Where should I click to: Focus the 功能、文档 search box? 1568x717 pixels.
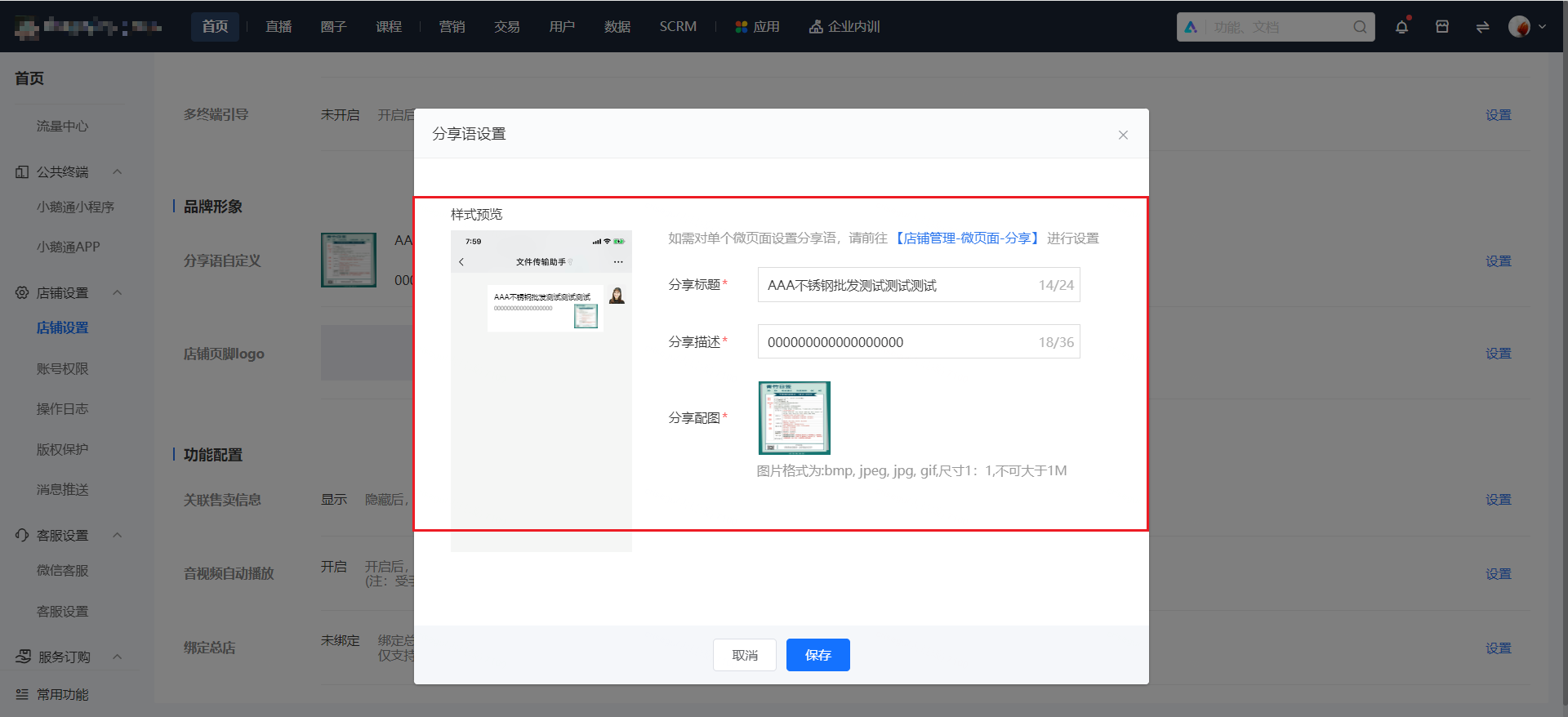(x=1276, y=27)
